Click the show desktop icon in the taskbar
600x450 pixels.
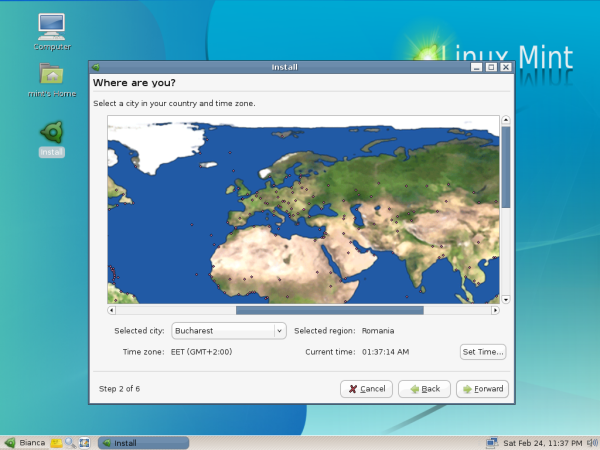[84, 442]
